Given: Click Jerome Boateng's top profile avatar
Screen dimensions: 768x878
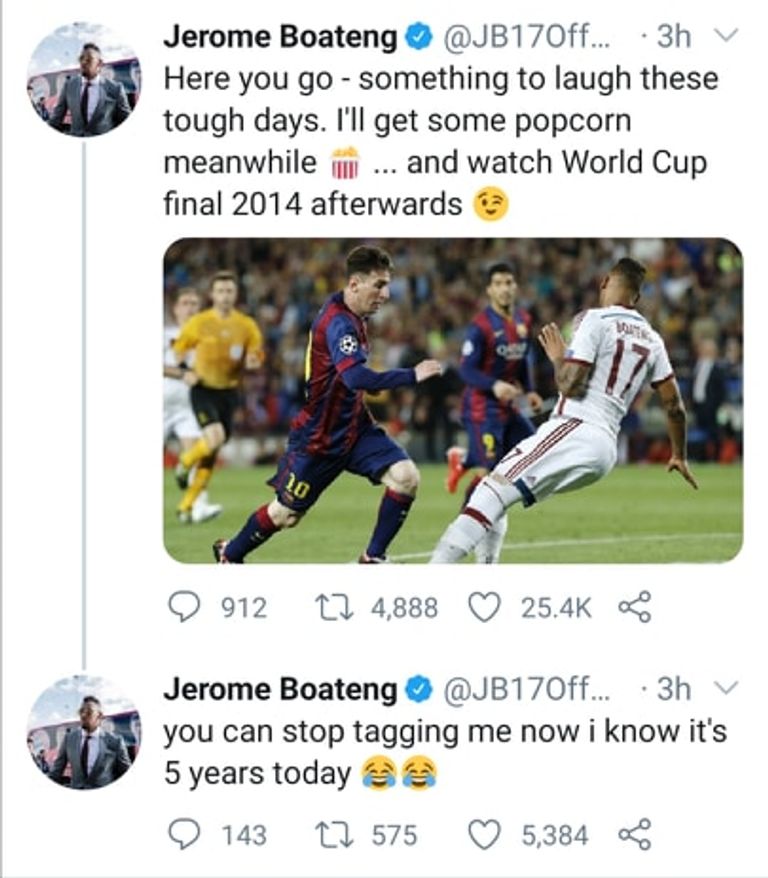Looking at the screenshot, I should (x=83, y=78).
